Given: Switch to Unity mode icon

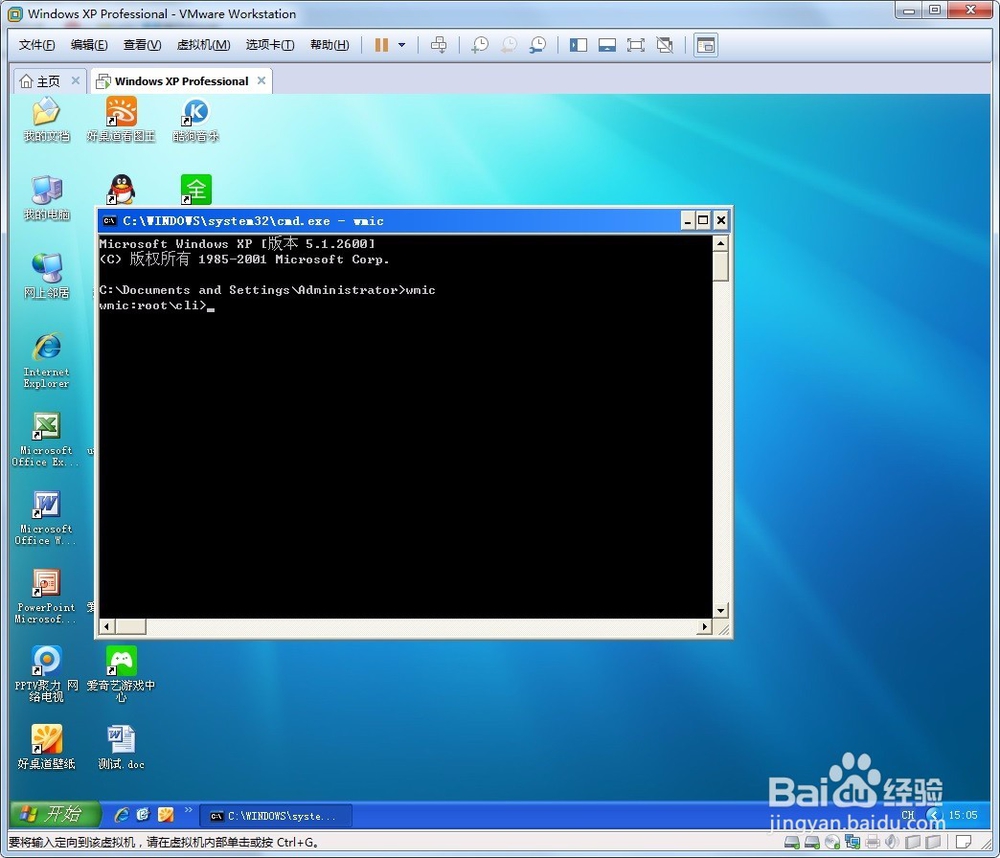Looking at the screenshot, I should click(665, 45).
